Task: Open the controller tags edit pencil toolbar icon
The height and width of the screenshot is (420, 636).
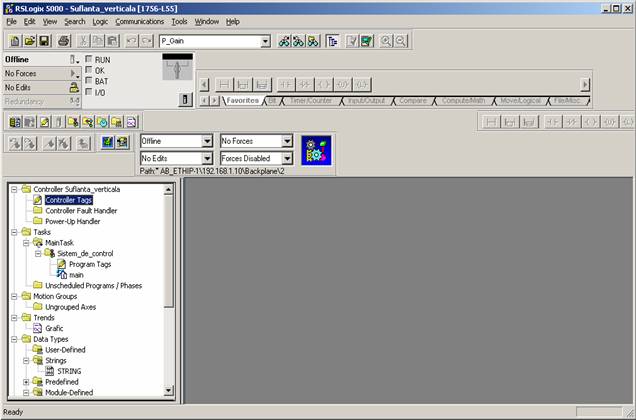Action: 44,122
